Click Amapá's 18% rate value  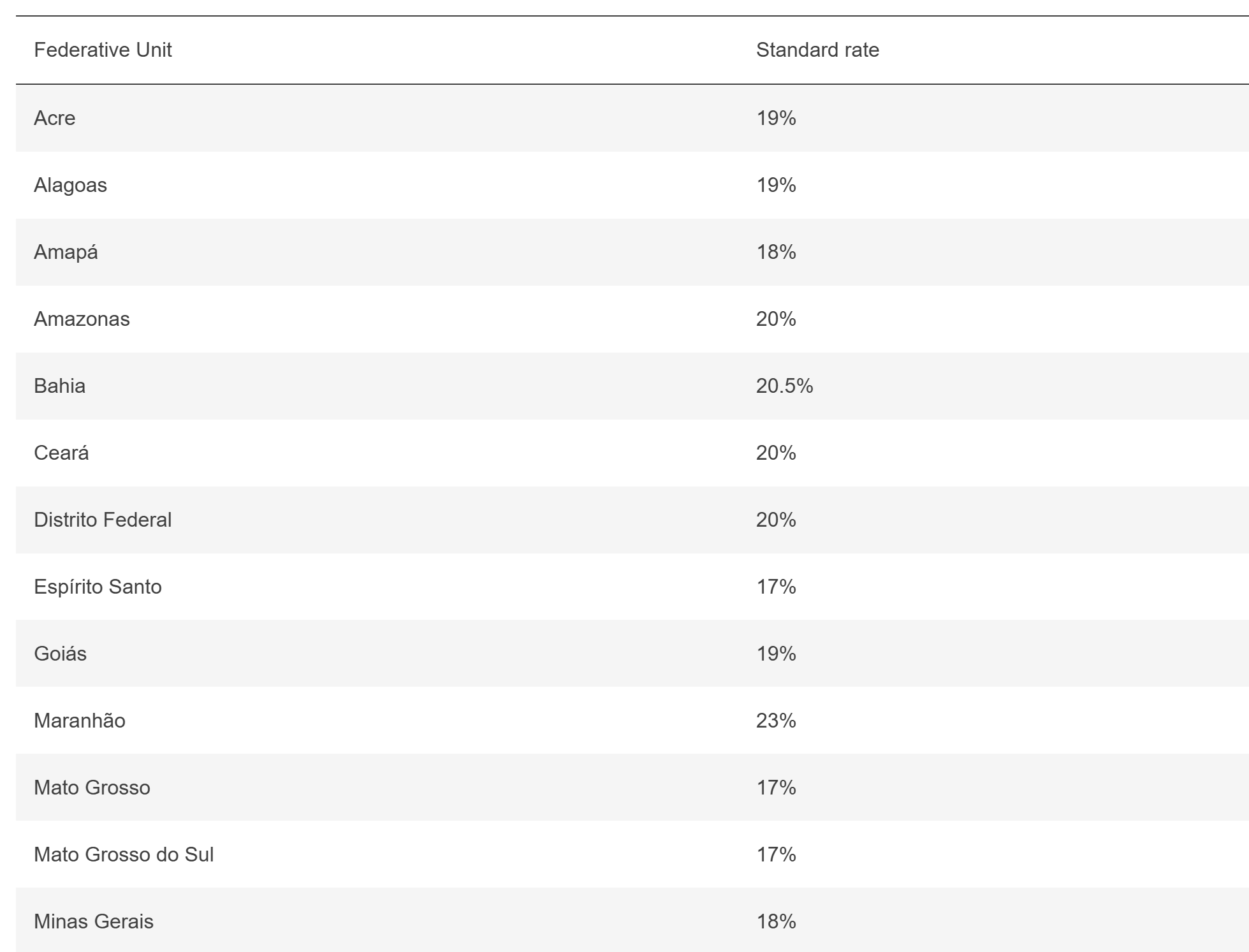[776, 252]
